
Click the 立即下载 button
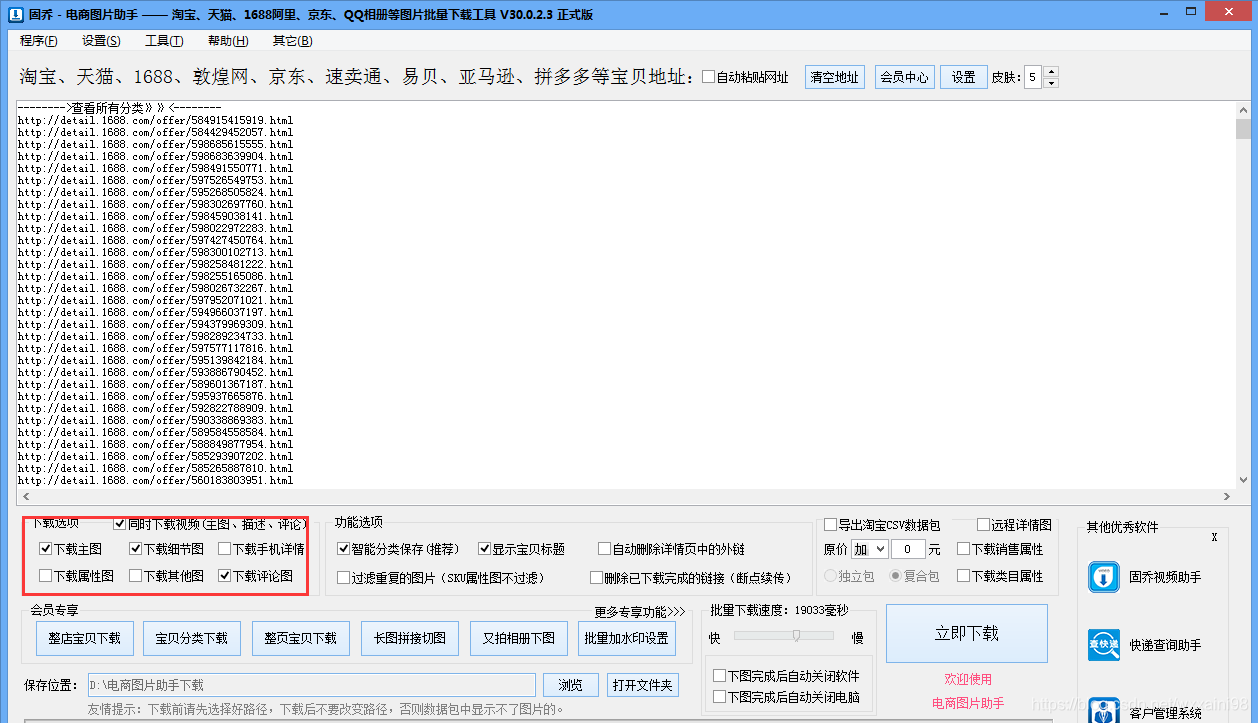click(967, 633)
